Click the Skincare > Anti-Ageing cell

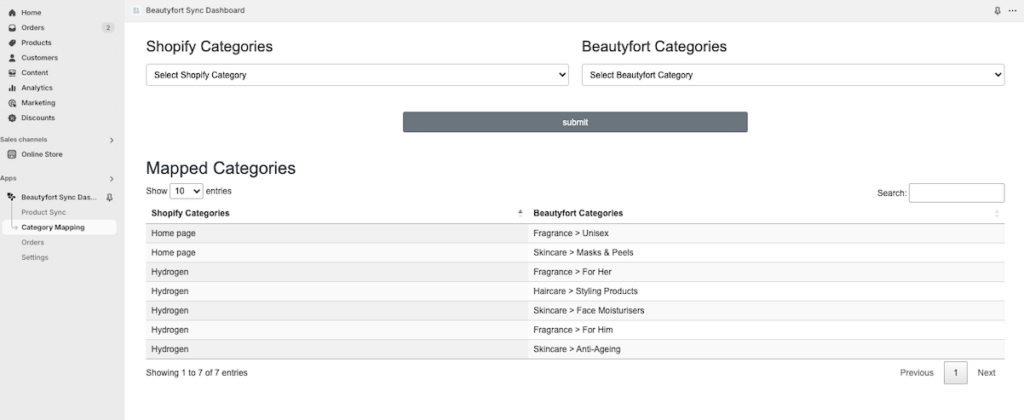pos(766,349)
